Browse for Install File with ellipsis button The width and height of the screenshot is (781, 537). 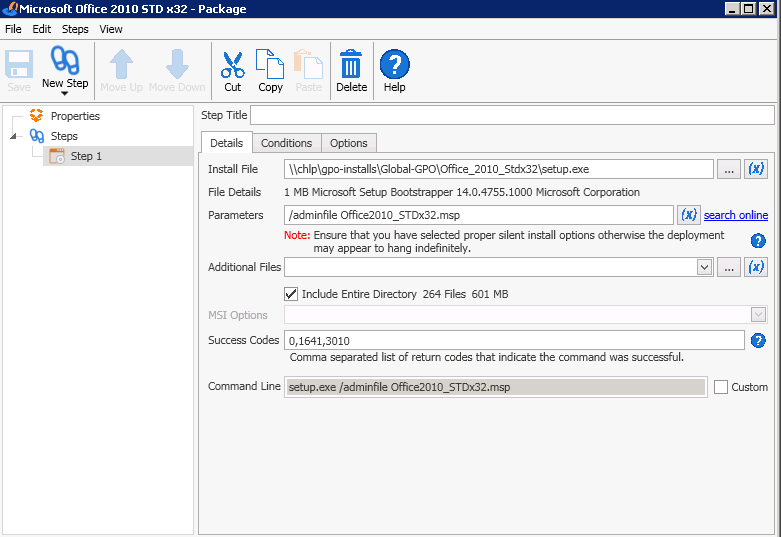(730, 169)
